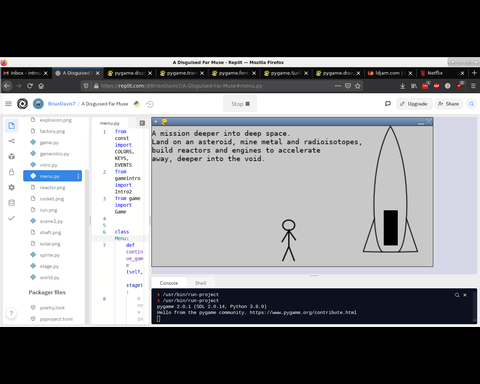Open the Version control sidebar icon
This screenshot has height=384, width=480.
[x=12, y=141]
